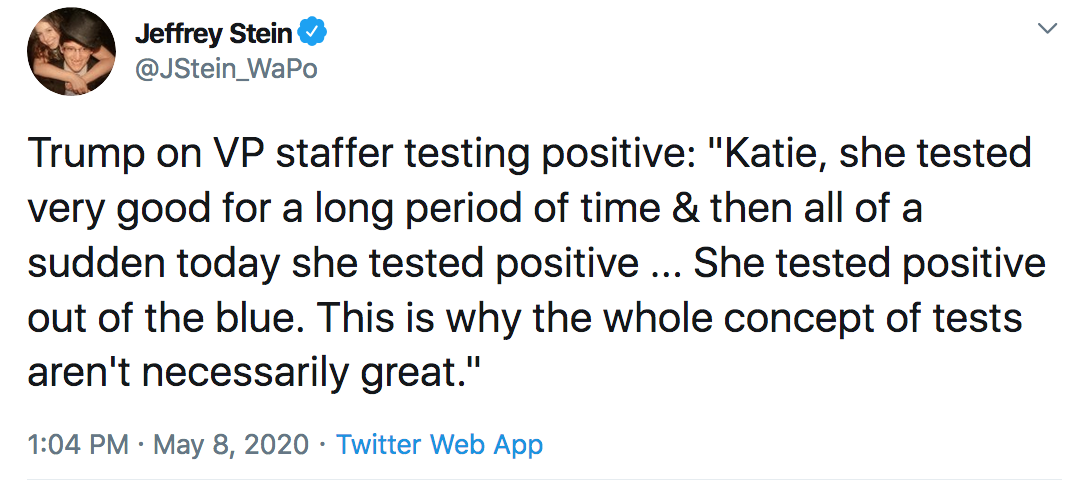Click the blue verified checkmark badge
Viewport: 1067px width, 485px height.
(x=314, y=33)
